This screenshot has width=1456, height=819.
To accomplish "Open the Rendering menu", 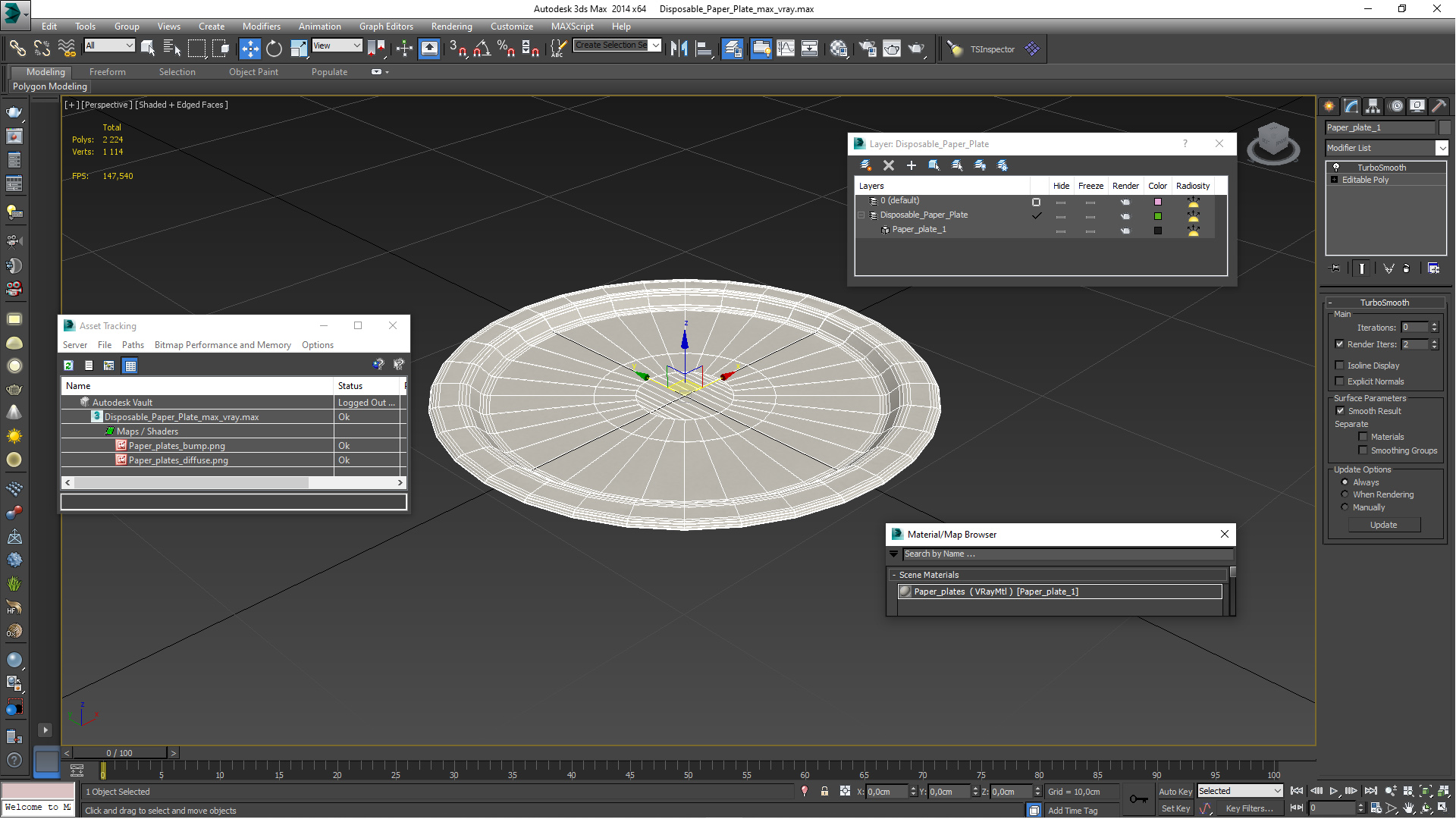I will coord(451,26).
